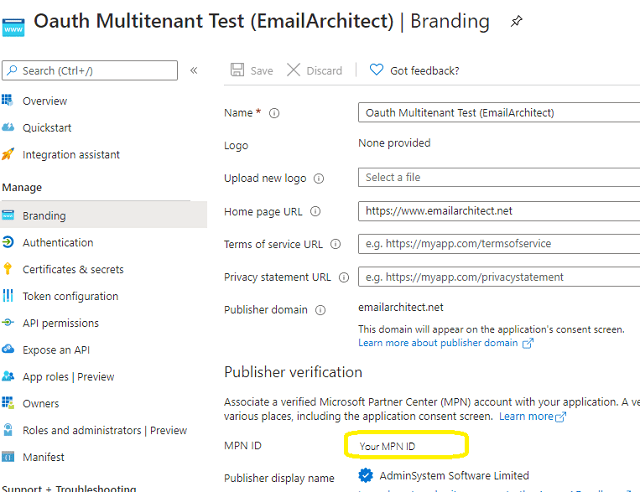Go to Authentication settings
This screenshot has height=492, width=640.
tap(58, 243)
